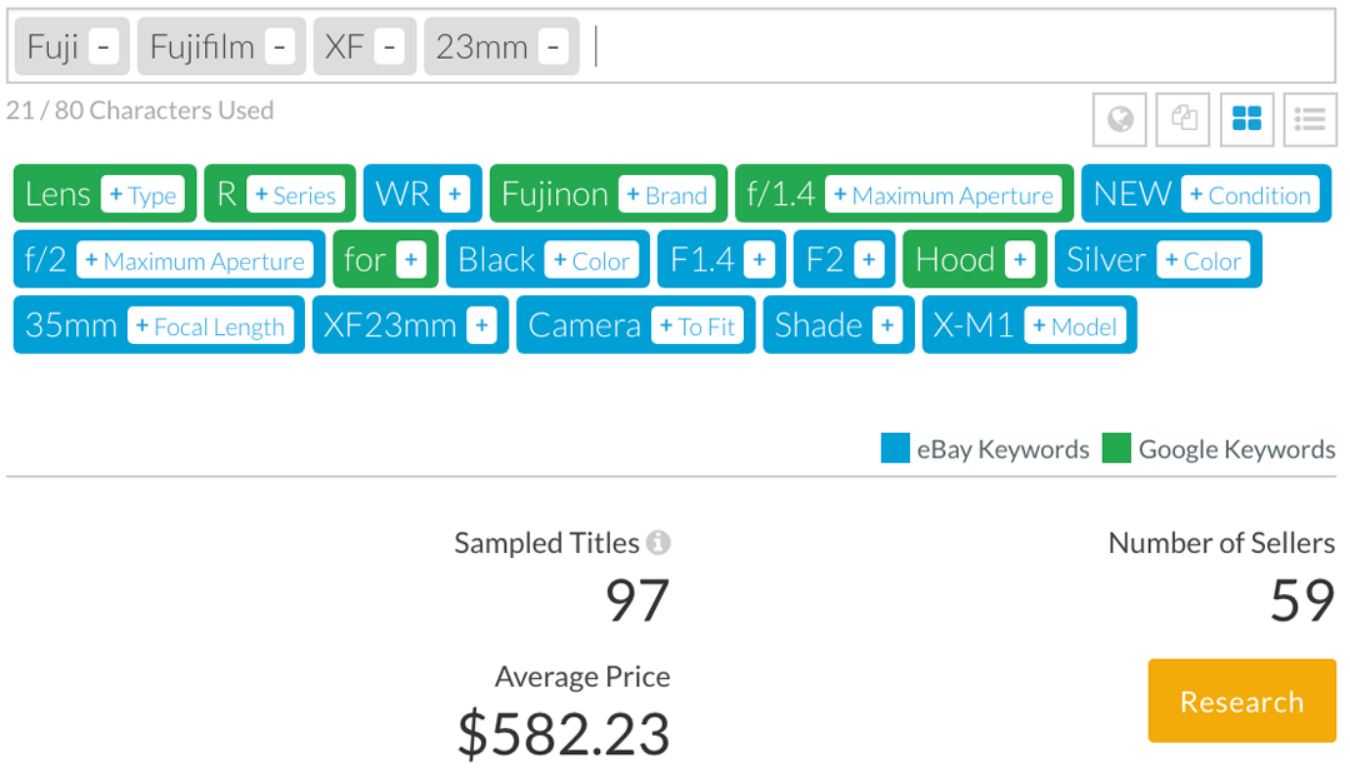Click the globe icon button
1350x773 pixels.
point(1120,120)
